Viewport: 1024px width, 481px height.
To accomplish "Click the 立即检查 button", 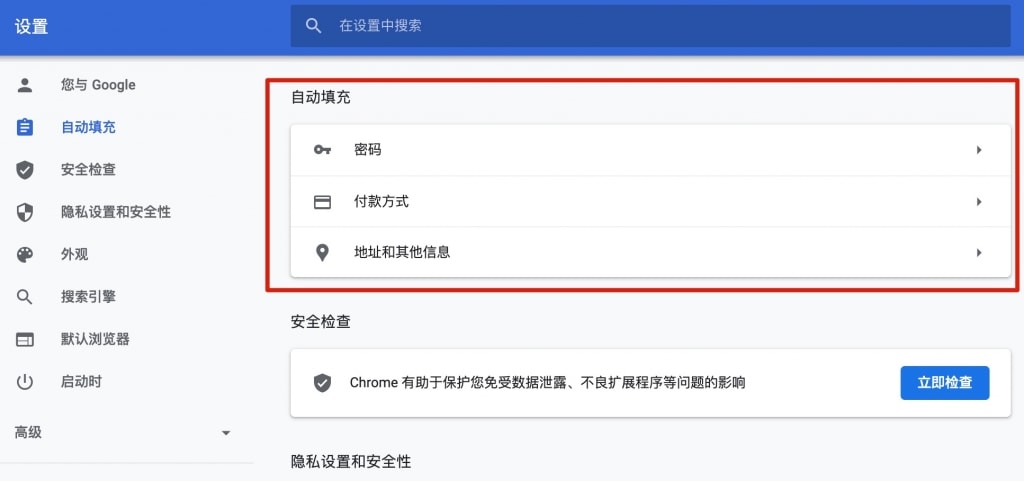I will click(x=945, y=383).
